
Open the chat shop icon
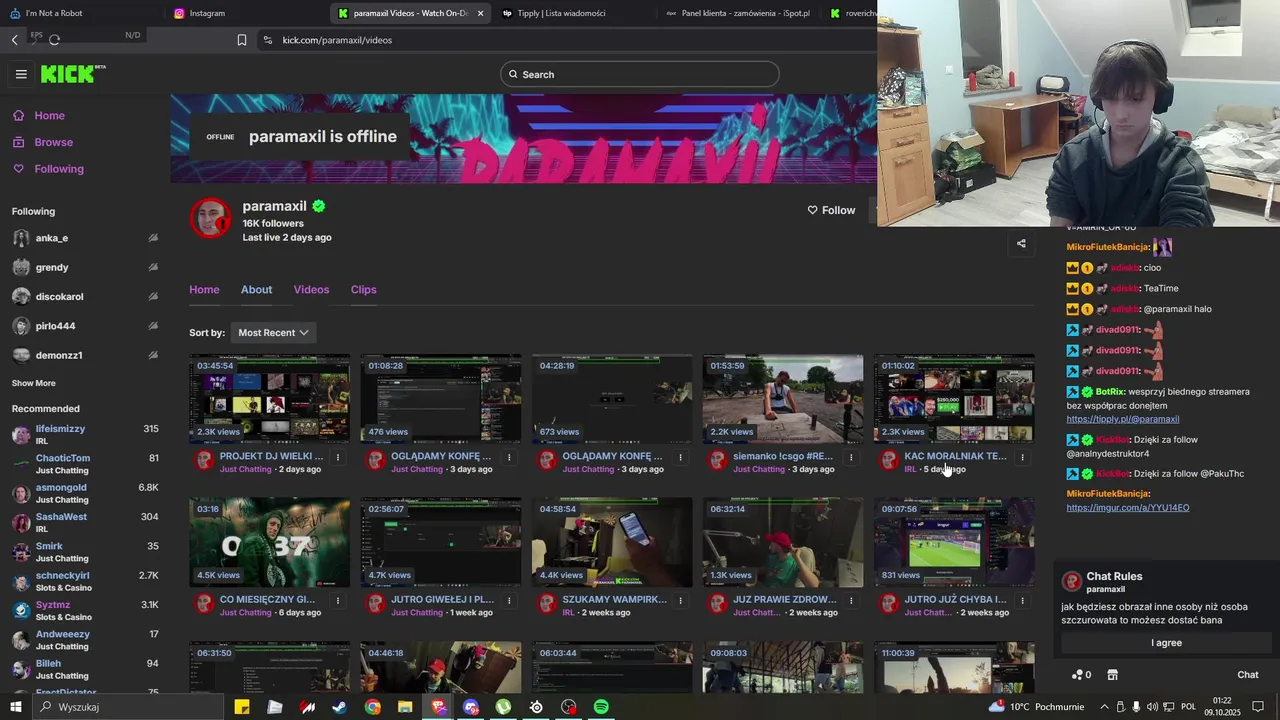1112,675
